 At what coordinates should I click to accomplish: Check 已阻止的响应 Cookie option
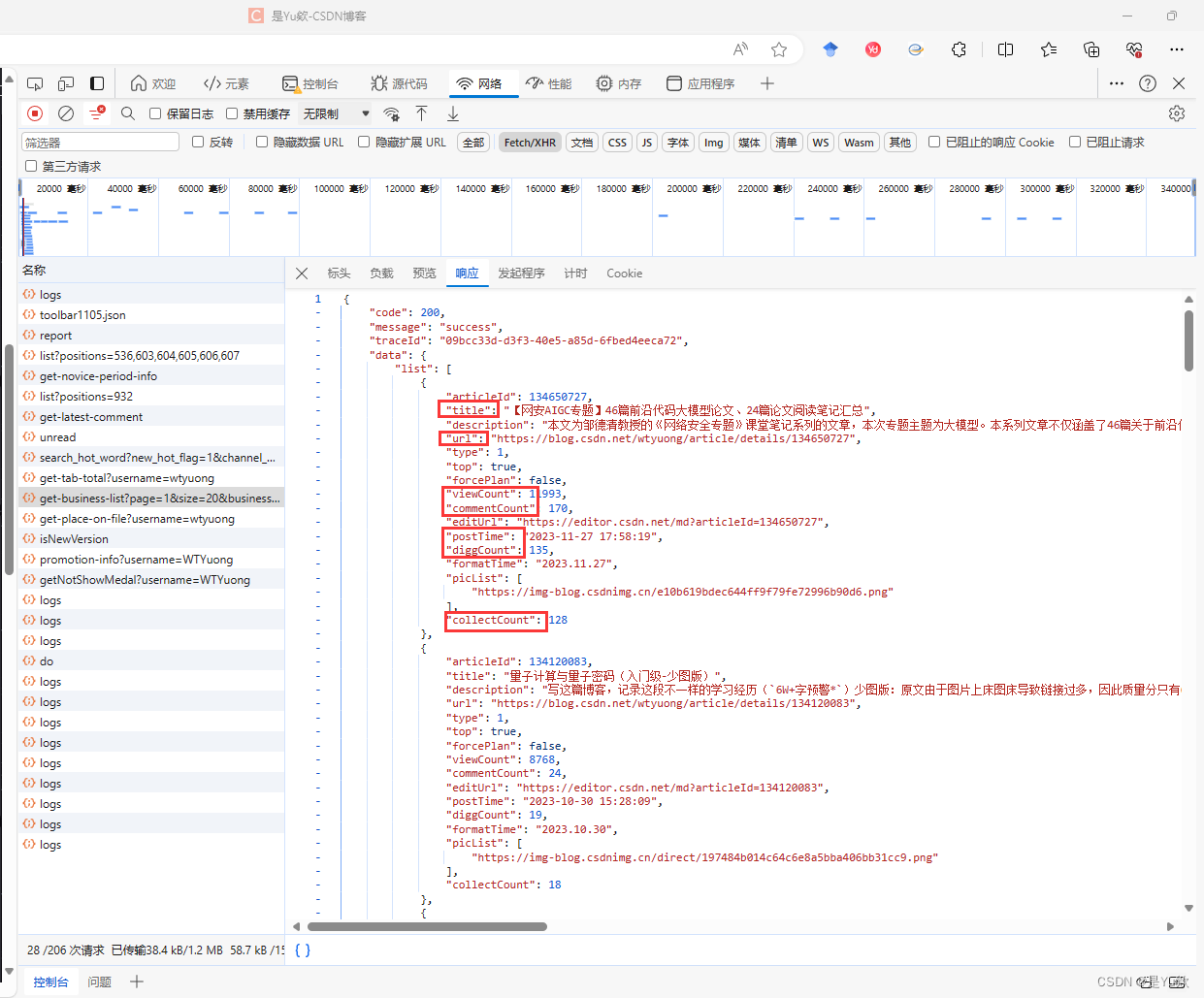coord(934,142)
